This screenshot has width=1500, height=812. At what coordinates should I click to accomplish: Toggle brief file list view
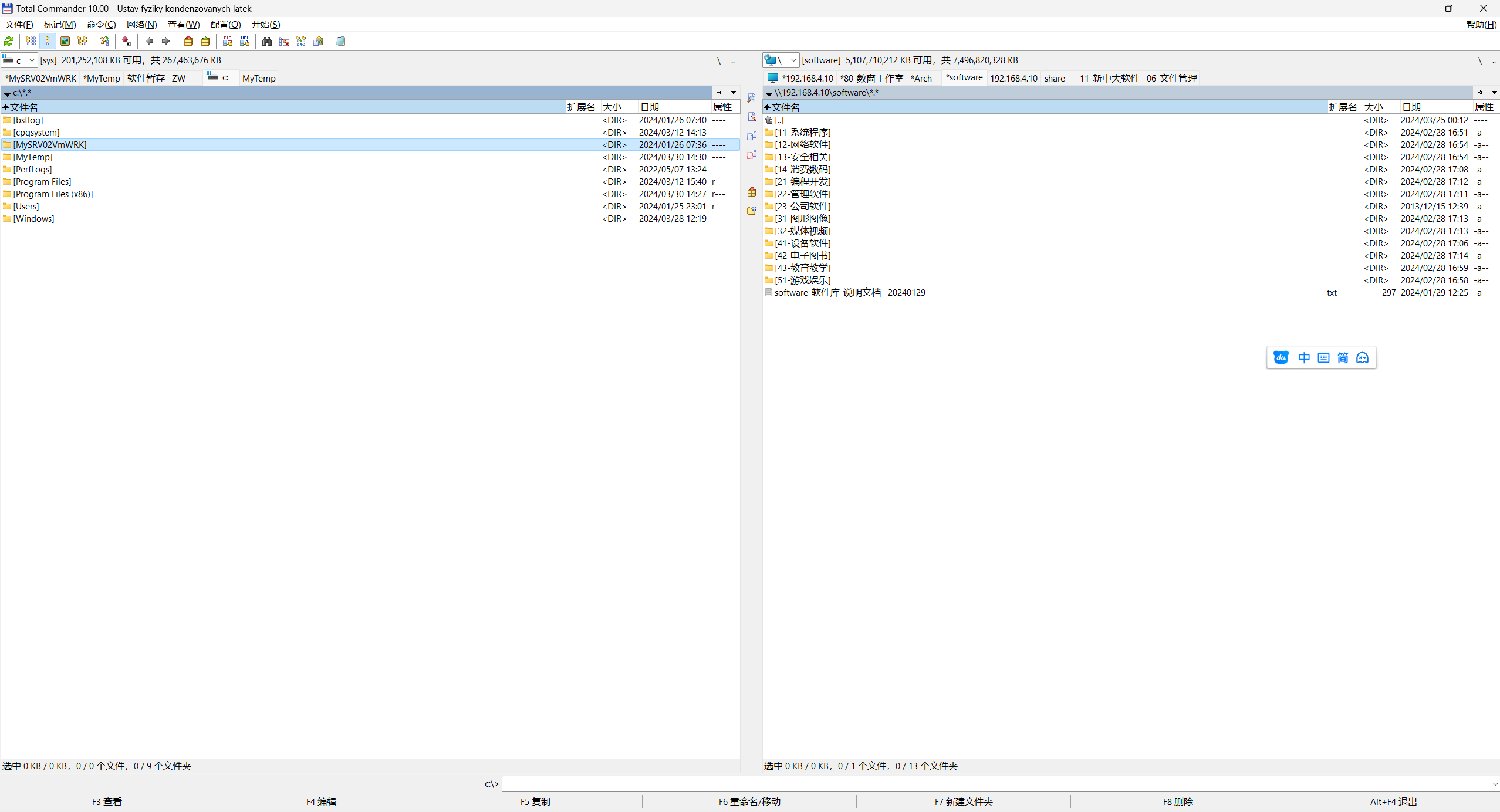pos(31,41)
